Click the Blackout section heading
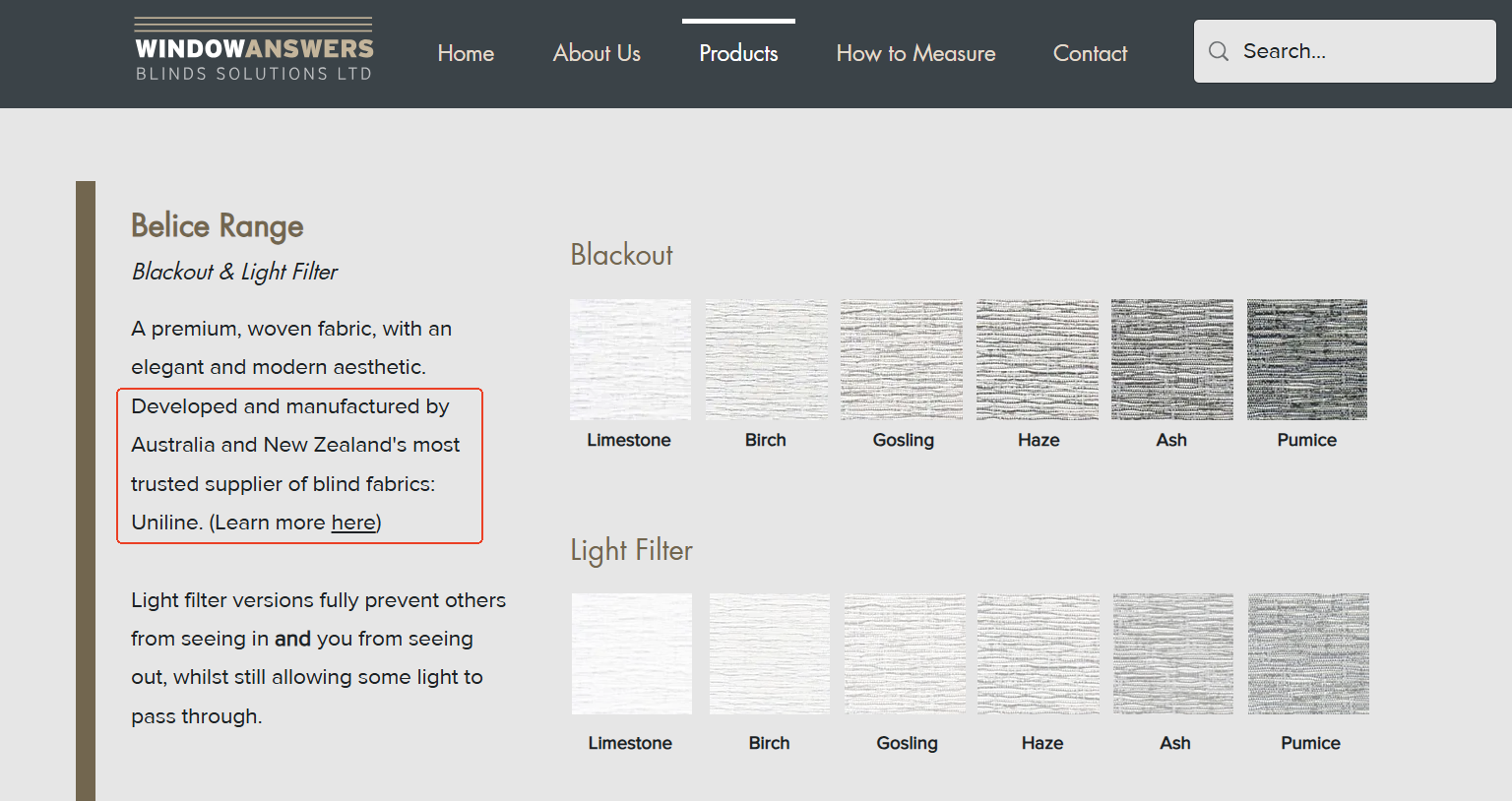Screen dimensions: 1512x801 (x=622, y=255)
